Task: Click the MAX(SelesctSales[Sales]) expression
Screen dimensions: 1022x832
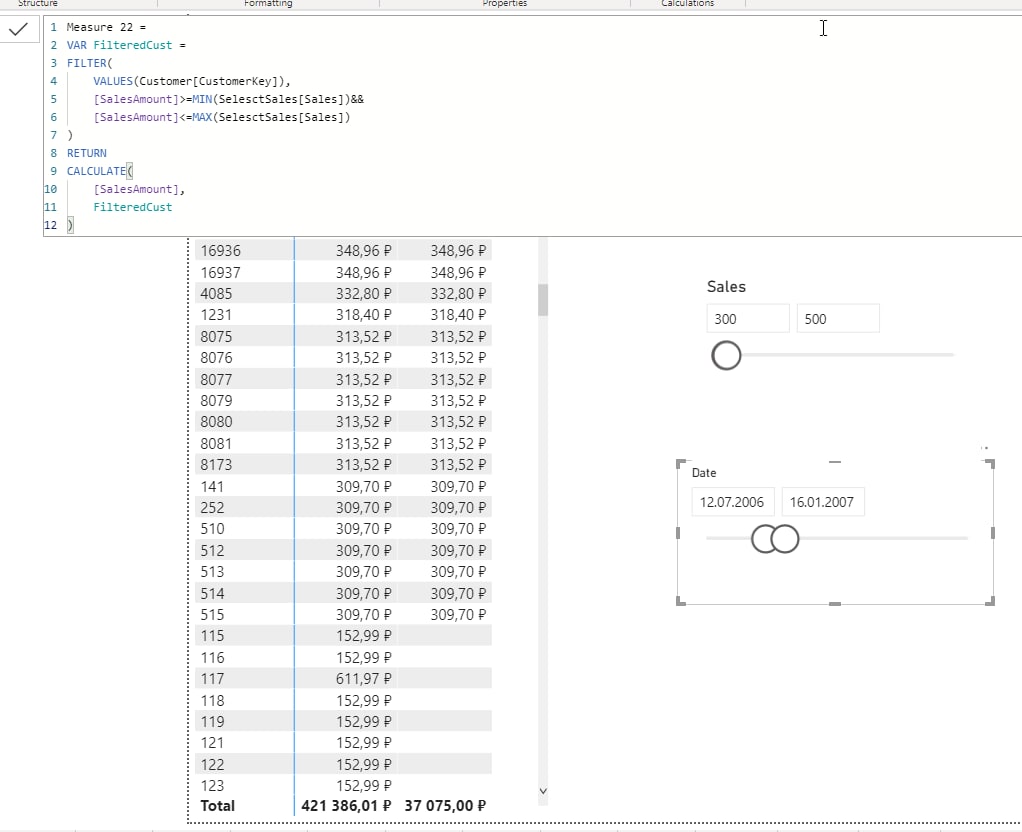Action: click(271, 117)
